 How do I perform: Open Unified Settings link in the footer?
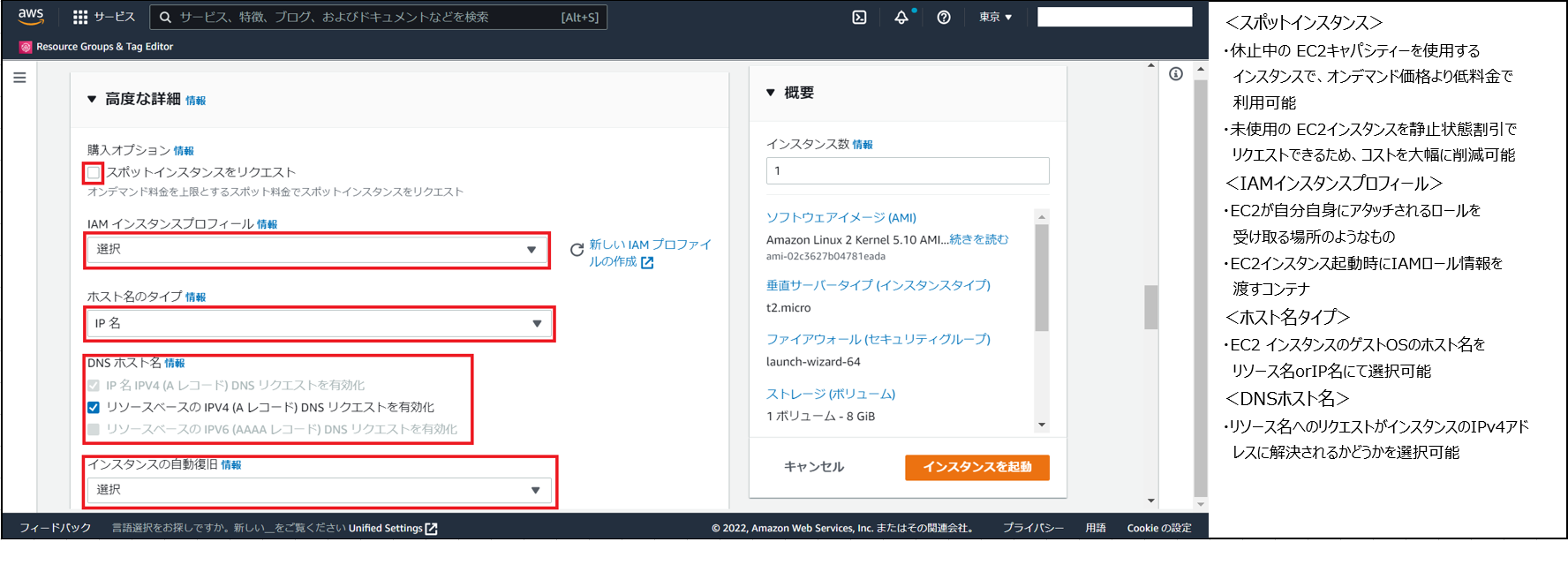[x=393, y=528]
